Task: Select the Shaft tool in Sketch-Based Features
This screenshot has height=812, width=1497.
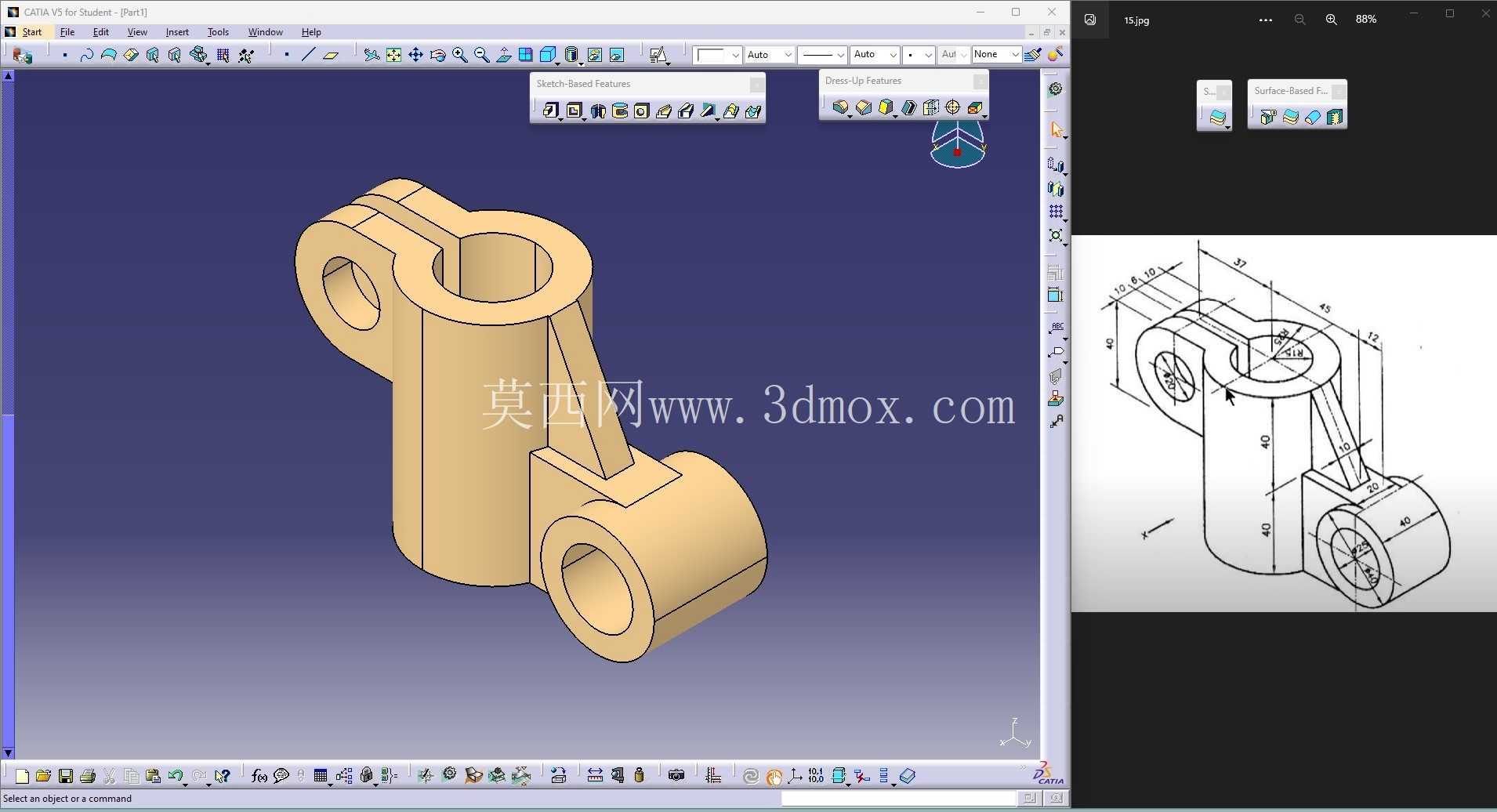Action: tap(598, 111)
